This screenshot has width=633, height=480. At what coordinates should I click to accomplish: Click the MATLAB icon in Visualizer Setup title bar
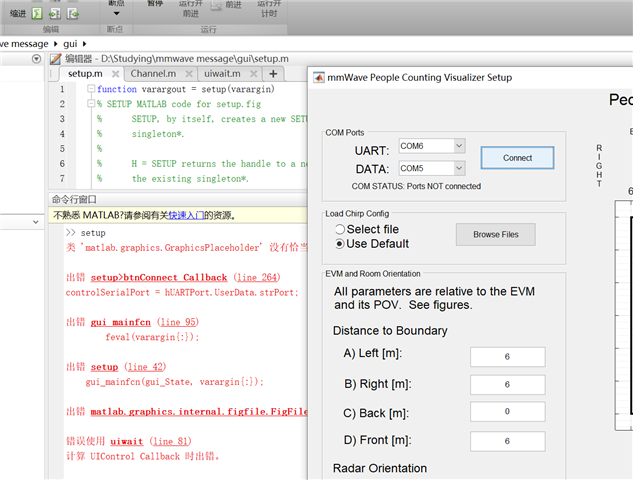pos(319,78)
